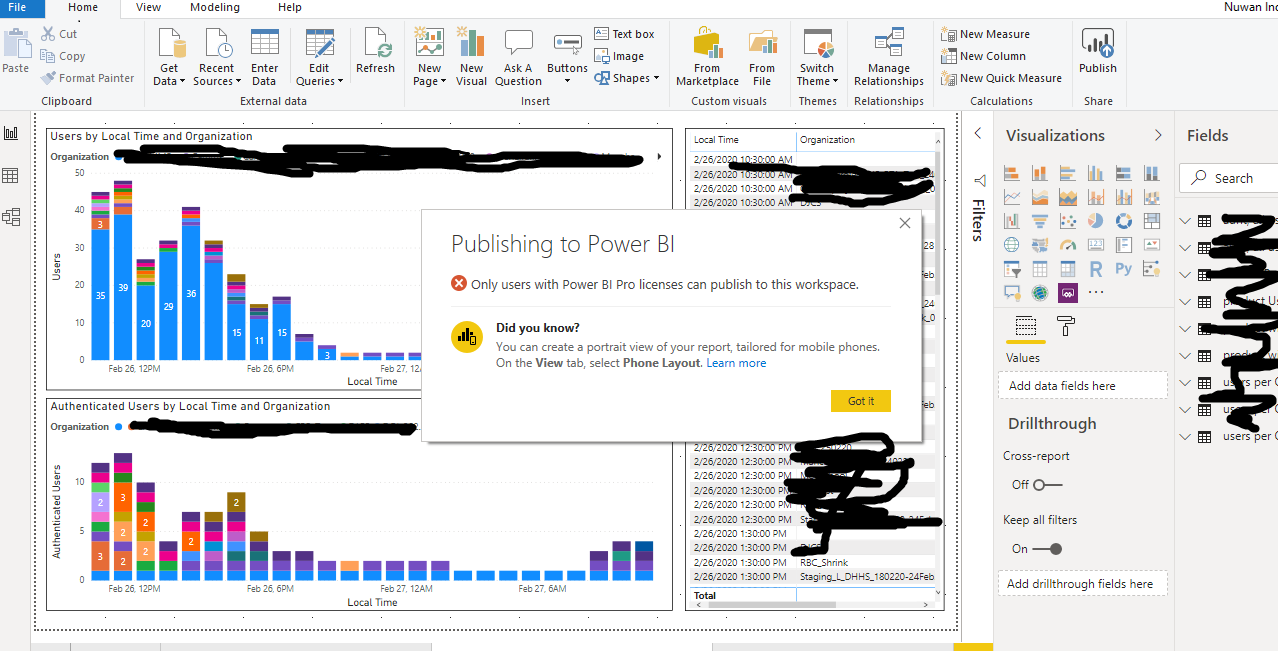The width and height of the screenshot is (1278, 651).
Task: Pick the Card (123) visualization
Action: tap(1095, 245)
